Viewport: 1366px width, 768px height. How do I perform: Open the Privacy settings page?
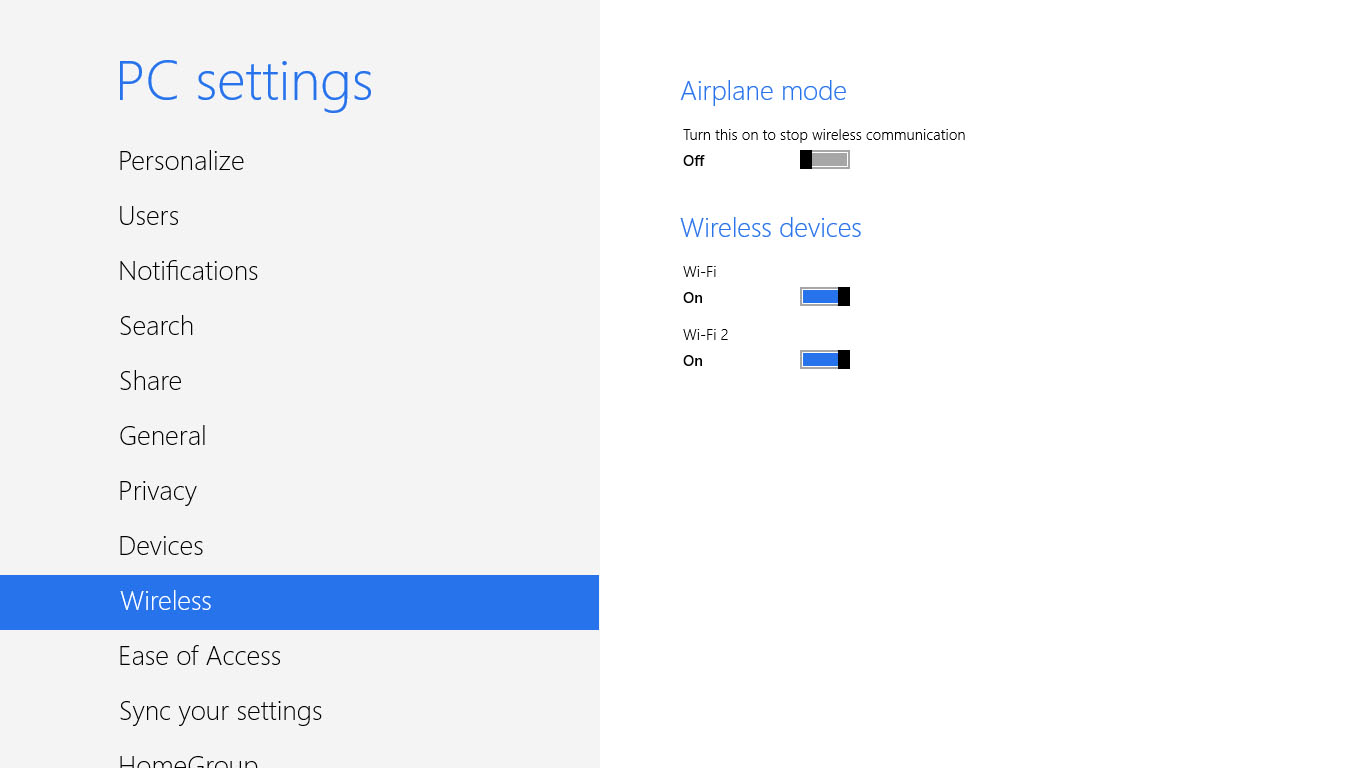point(157,491)
